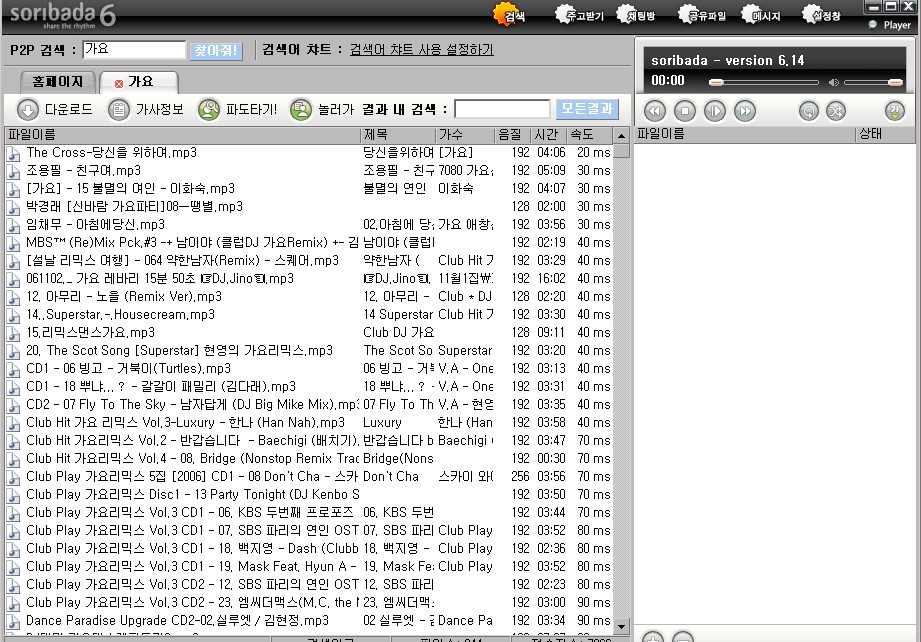This screenshot has height=642, width=921.
Task: Select Club Hit 가요 리믹스 Vol.3-Luxury row
Action: 309,423
